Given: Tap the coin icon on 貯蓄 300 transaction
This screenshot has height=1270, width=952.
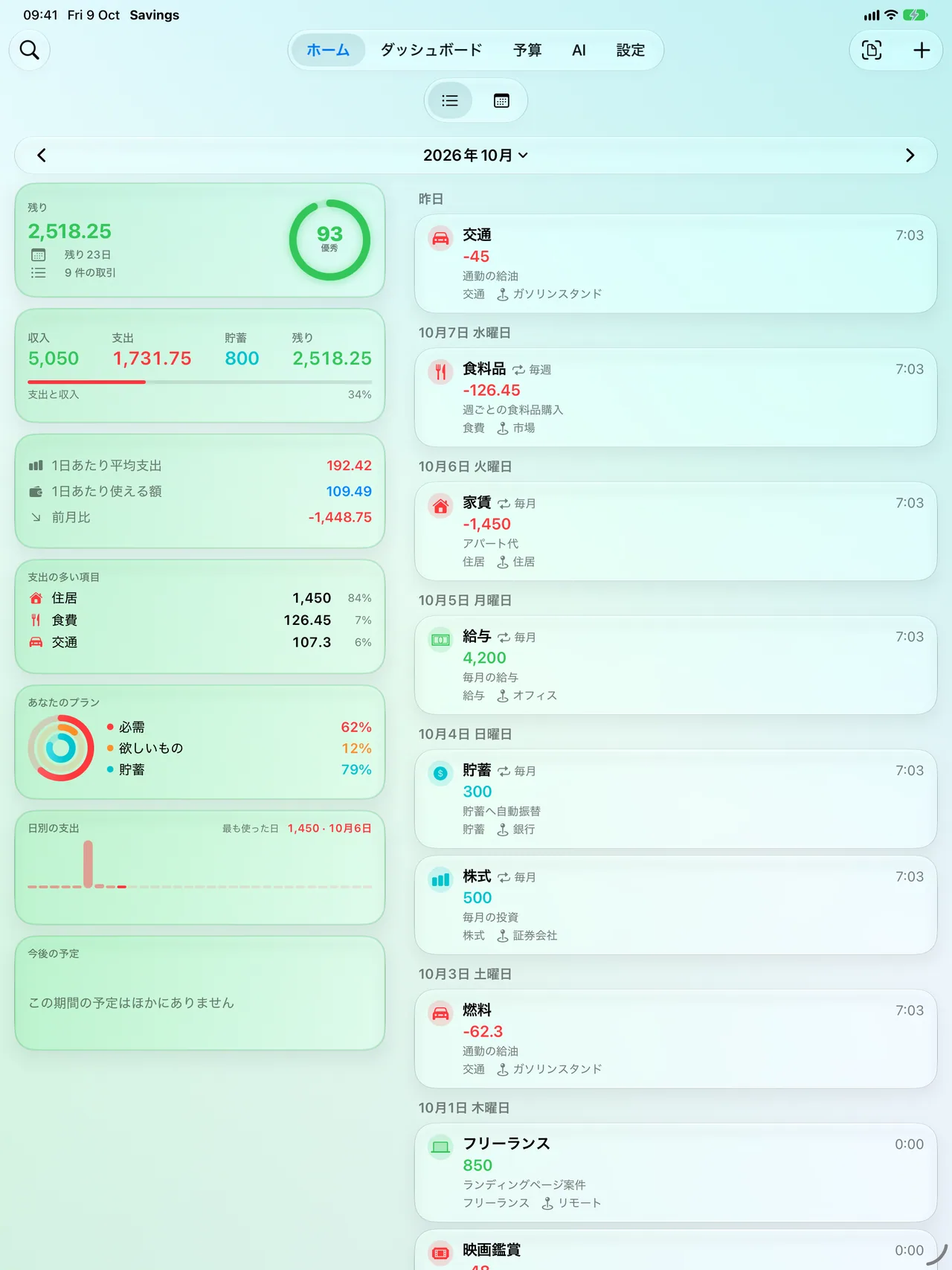Looking at the screenshot, I should pos(440,774).
